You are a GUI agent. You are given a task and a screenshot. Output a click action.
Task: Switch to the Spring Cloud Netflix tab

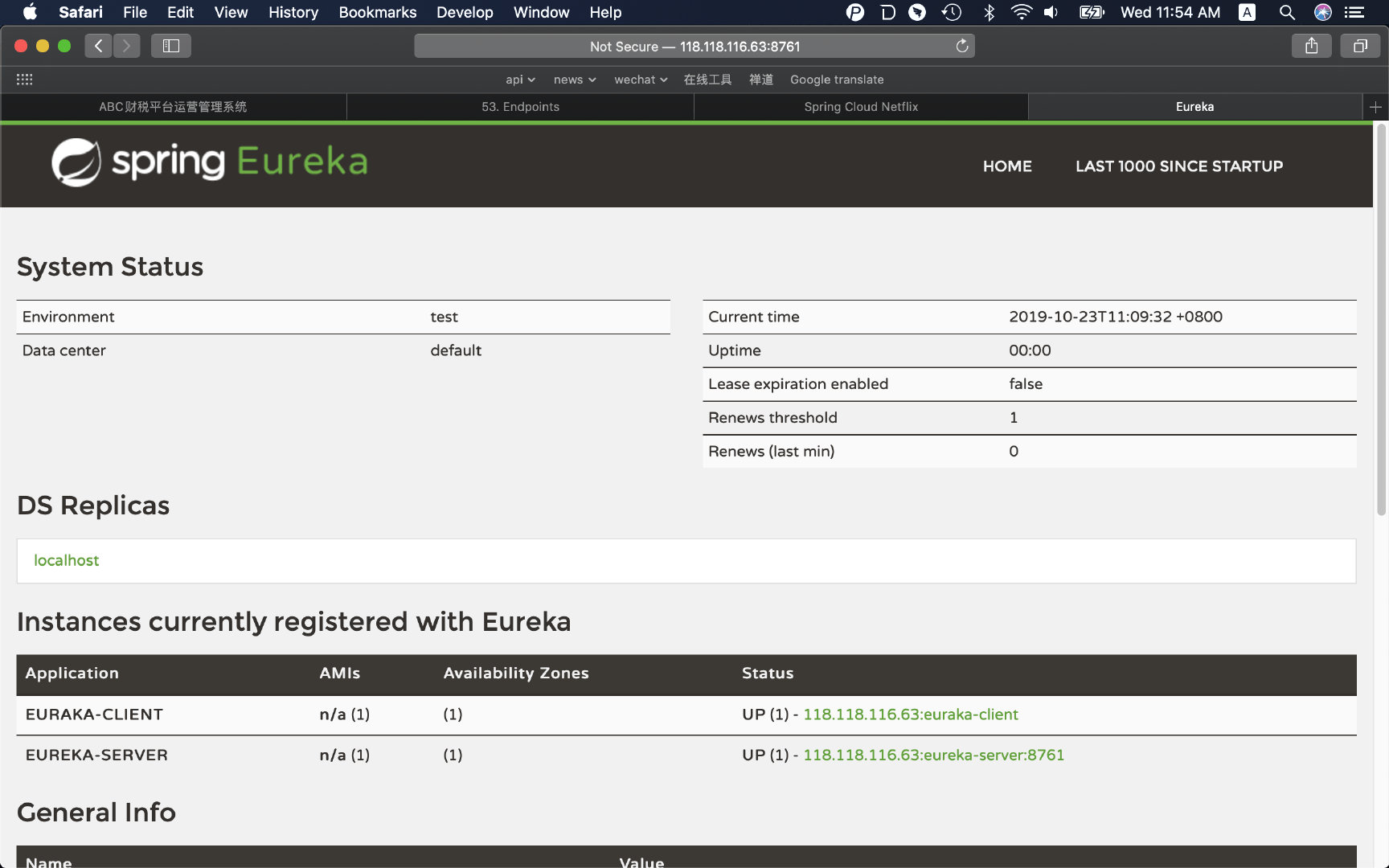pyautogui.click(x=861, y=107)
